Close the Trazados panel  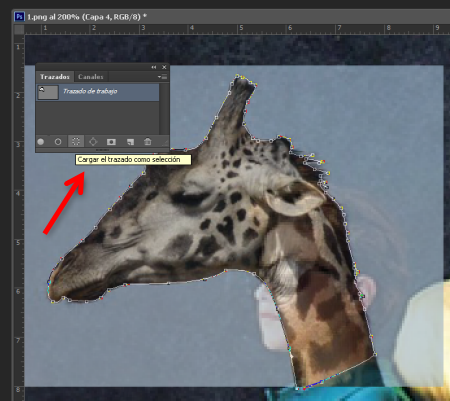click(x=164, y=67)
